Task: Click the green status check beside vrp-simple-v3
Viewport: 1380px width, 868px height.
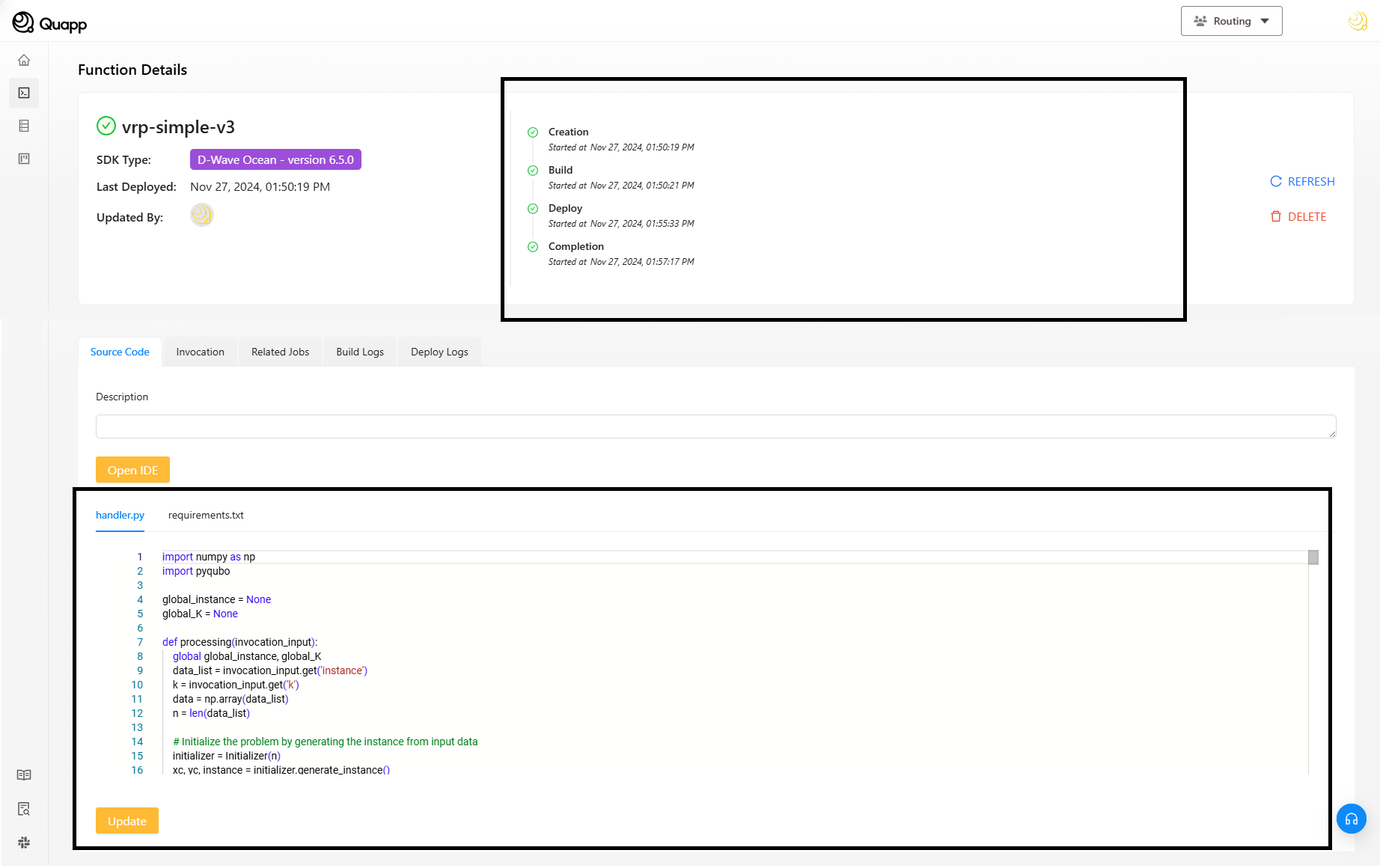Action: pos(106,126)
